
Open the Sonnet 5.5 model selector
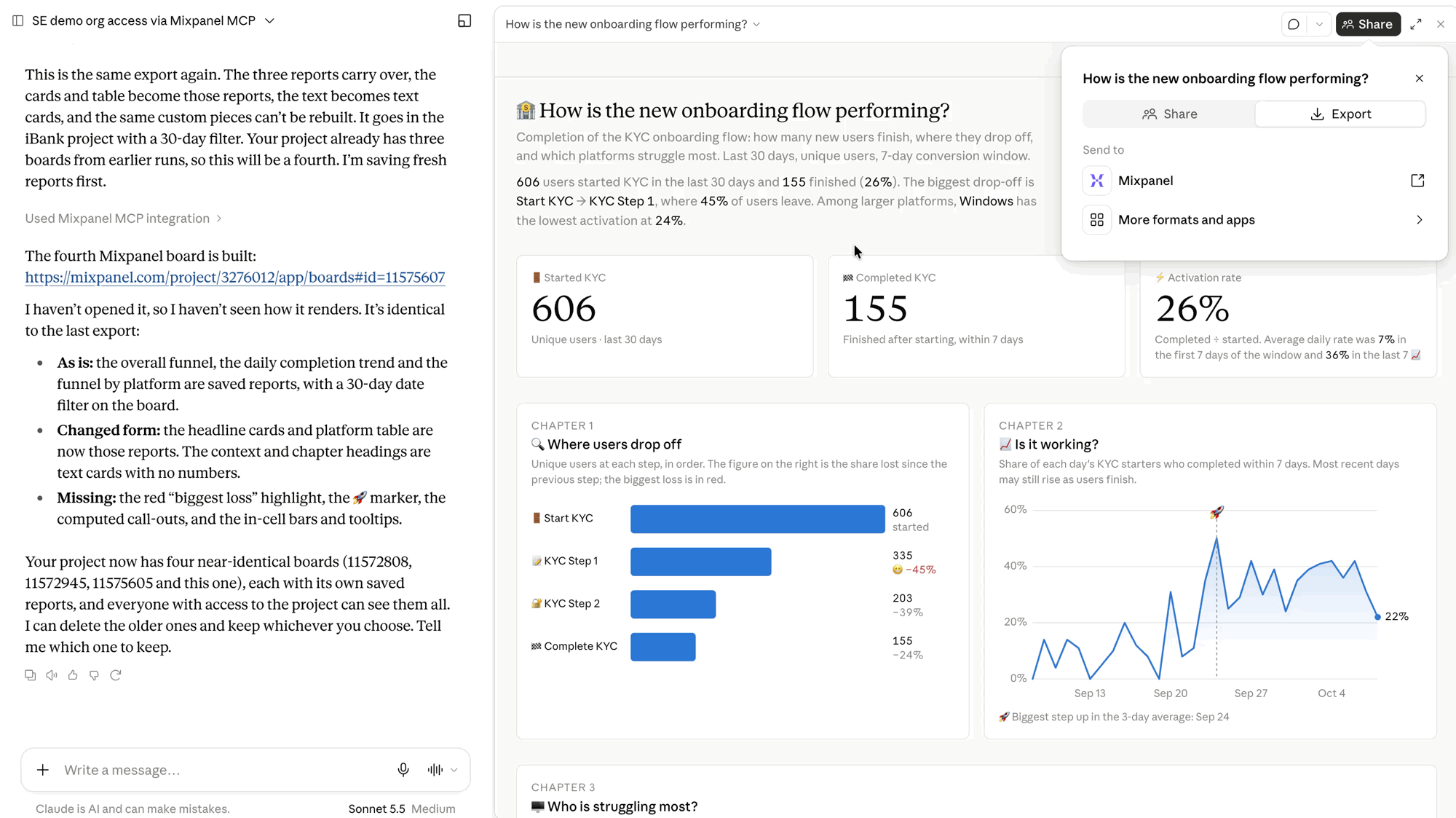401,809
